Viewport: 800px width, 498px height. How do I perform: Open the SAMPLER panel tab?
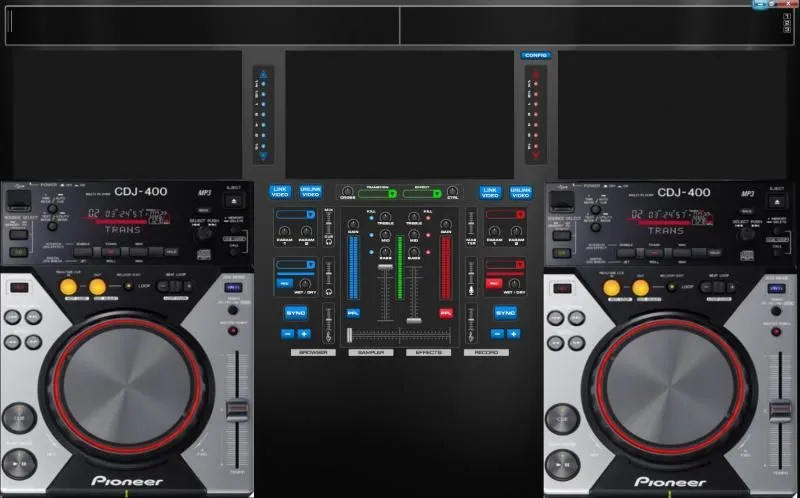[x=371, y=353]
